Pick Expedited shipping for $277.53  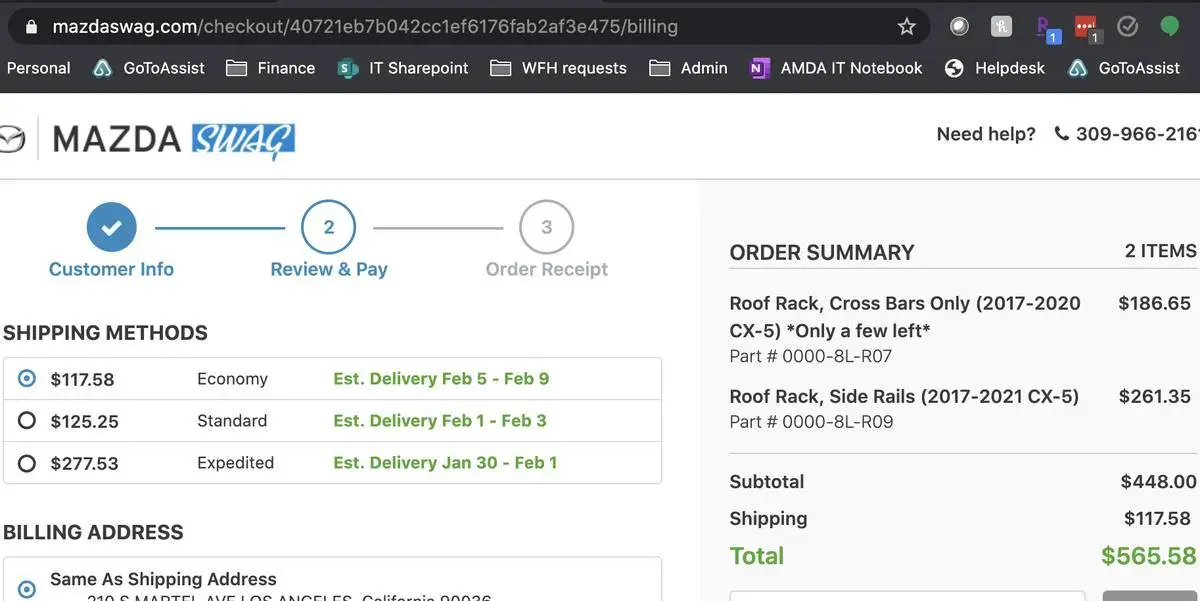point(332,463)
